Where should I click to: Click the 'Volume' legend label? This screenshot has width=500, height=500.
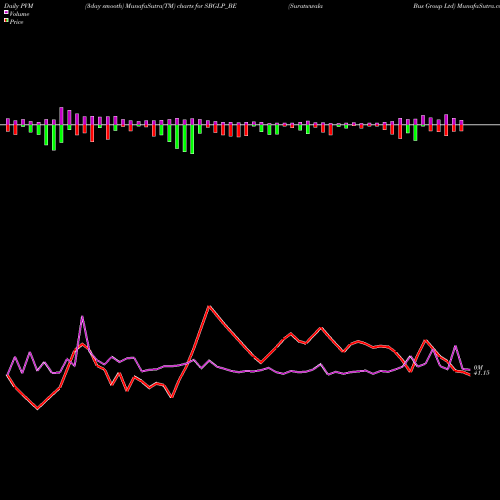point(19,14)
